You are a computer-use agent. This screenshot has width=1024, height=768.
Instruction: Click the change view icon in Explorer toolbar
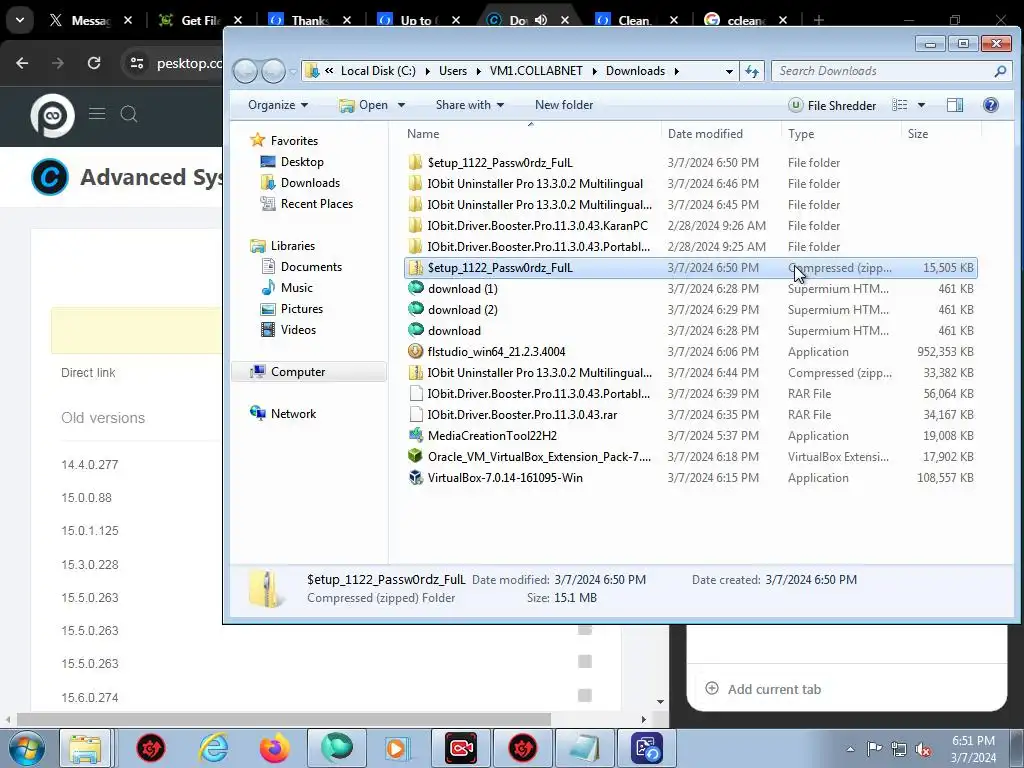[x=900, y=105]
